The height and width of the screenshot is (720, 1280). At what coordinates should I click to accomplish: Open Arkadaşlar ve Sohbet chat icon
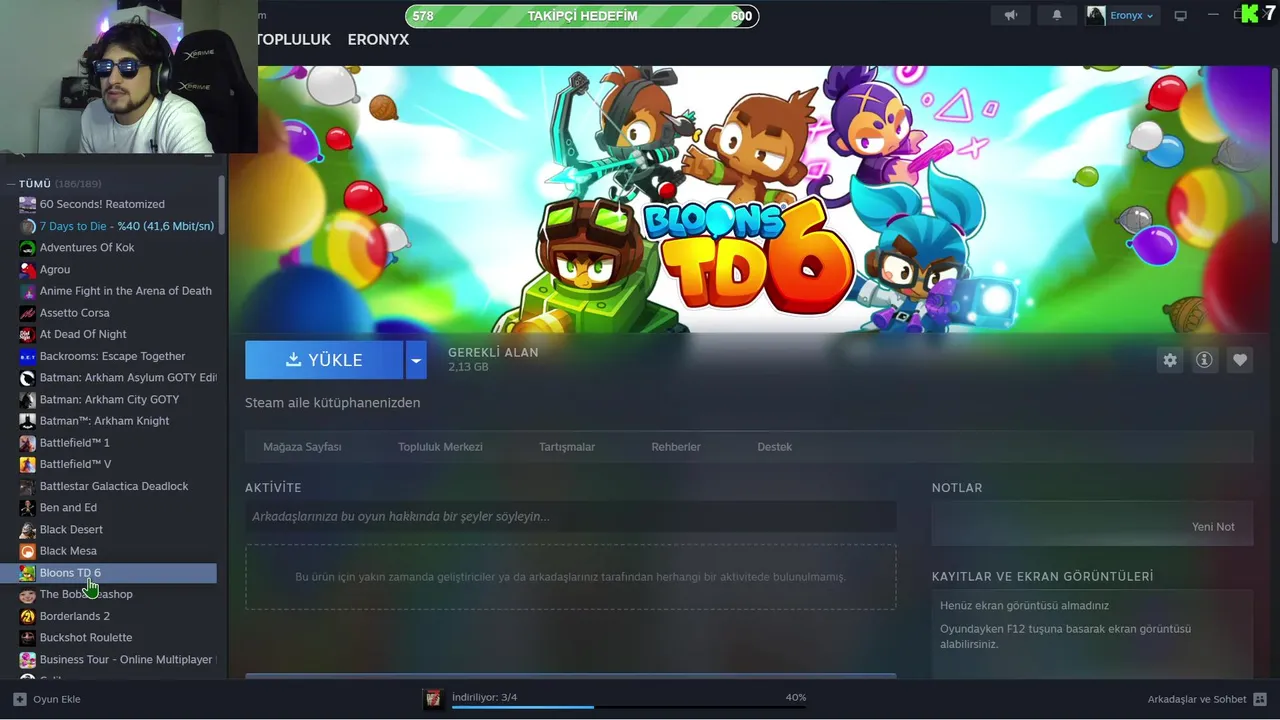pyautogui.click(x=1260, y=699)
